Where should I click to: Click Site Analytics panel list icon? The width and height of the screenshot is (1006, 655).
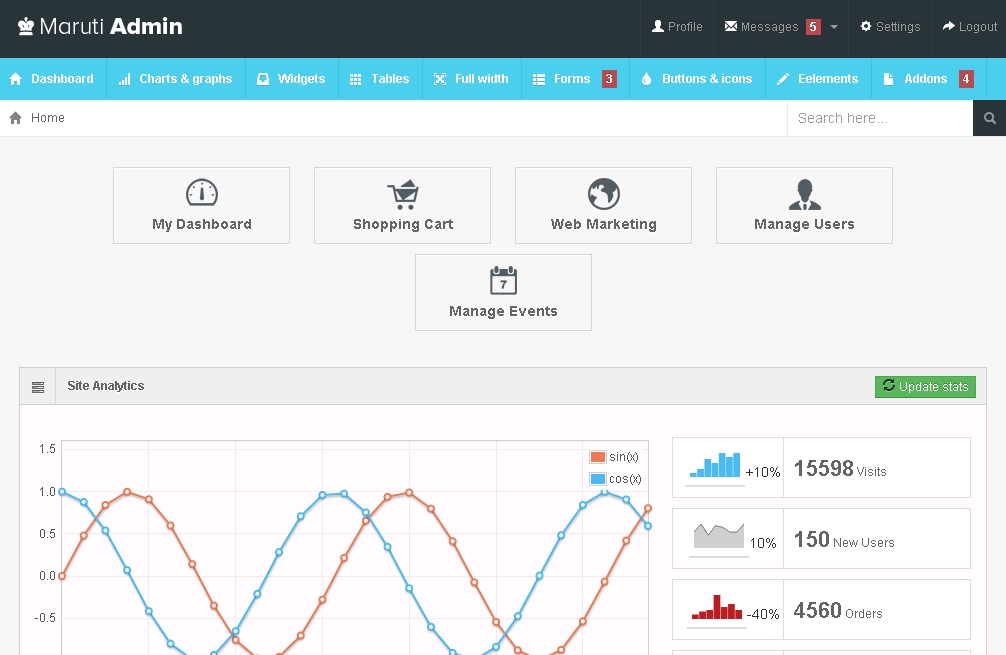pyautogui.click(x=38, y=387)
